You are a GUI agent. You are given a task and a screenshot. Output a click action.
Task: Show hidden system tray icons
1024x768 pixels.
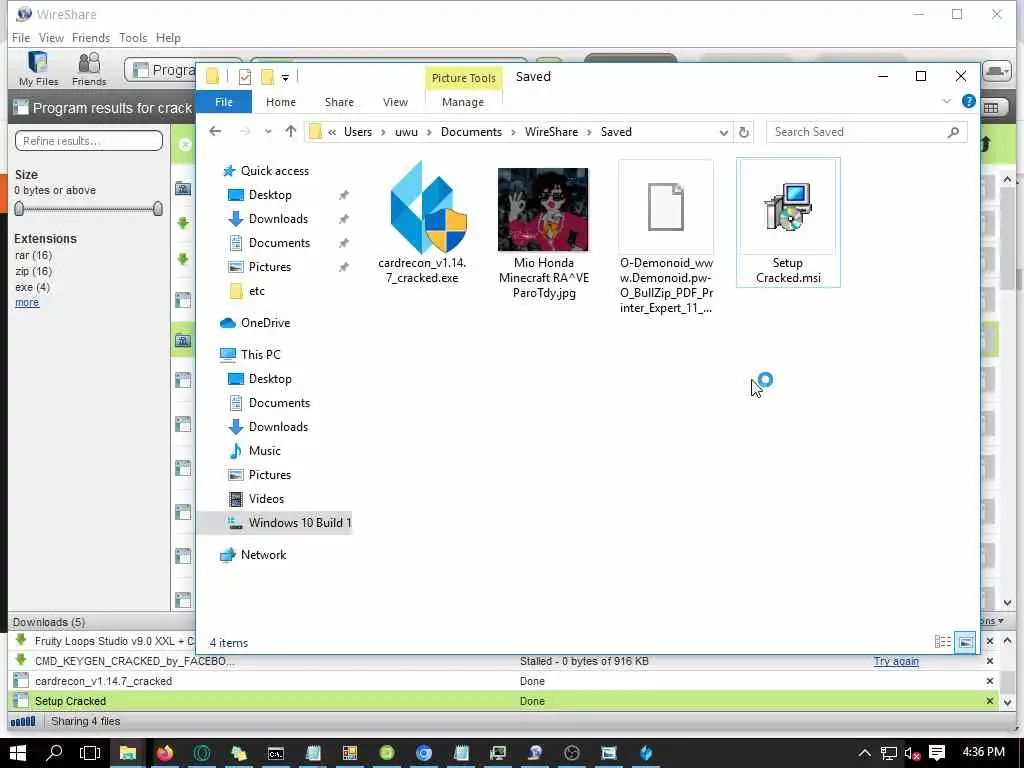(x=864, y=754)
